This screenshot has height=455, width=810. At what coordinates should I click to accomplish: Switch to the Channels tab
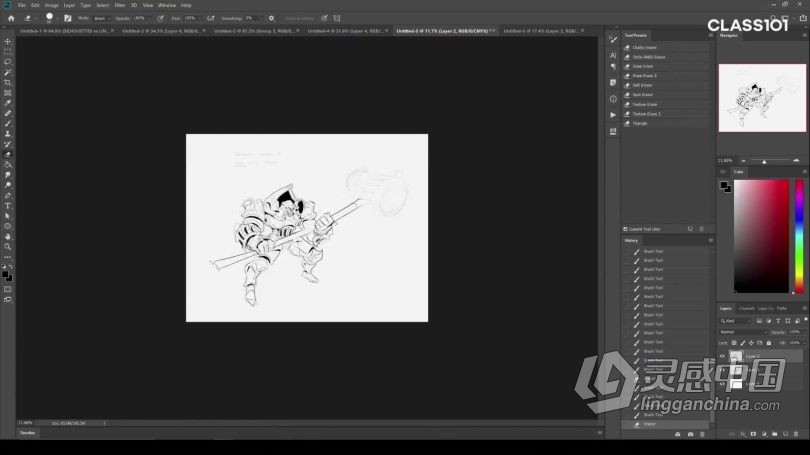click(746, 308)
